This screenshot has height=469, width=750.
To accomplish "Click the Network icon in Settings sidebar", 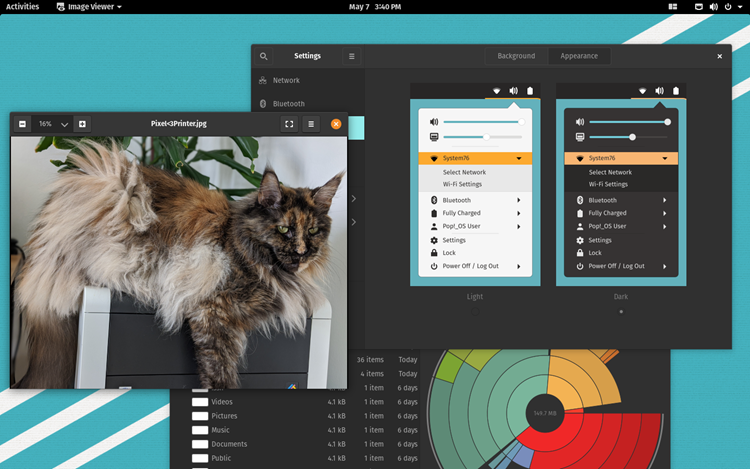I will tap(263, 80).
